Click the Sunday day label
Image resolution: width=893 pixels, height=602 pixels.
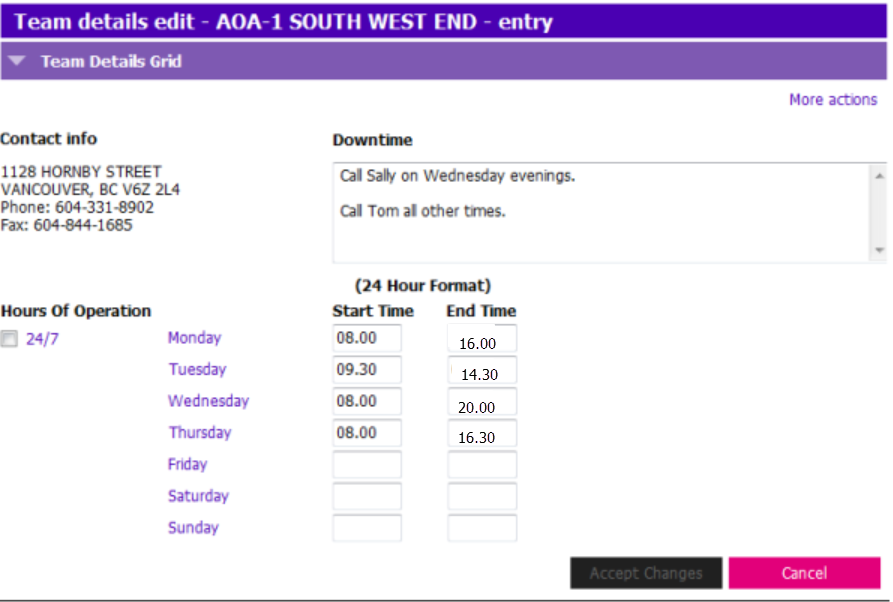pyautogui.click(x=193, y=527)
